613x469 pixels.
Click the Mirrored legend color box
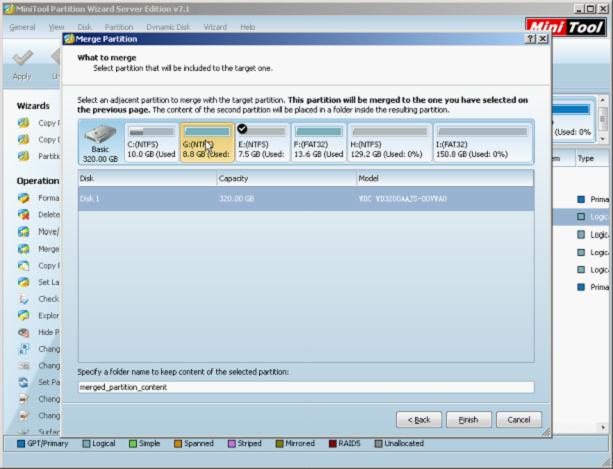tap(279, 444)
